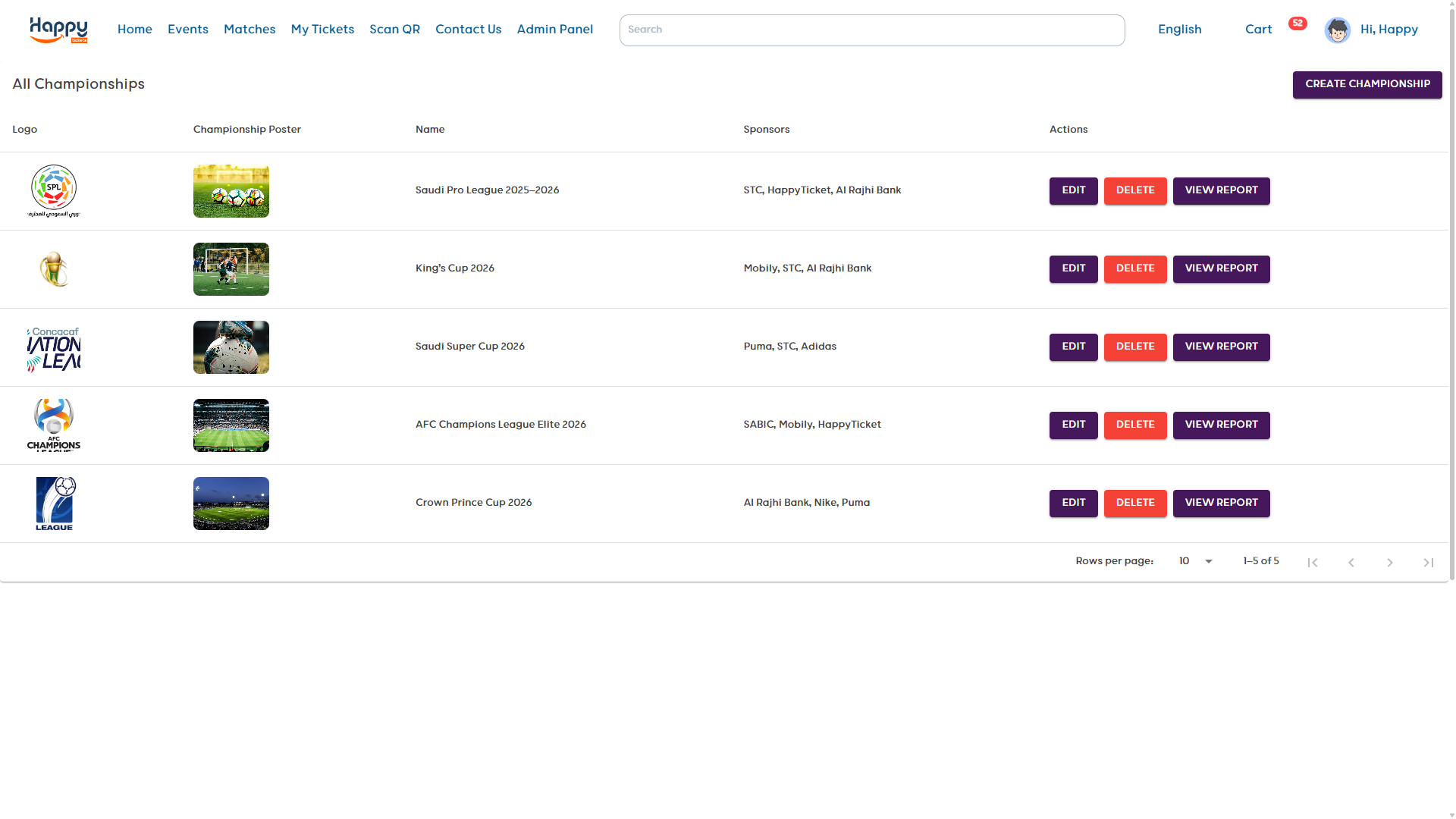The image size is (1456, 819).
Task: Open the Admin Panel menu item
Action: (554, 30)
